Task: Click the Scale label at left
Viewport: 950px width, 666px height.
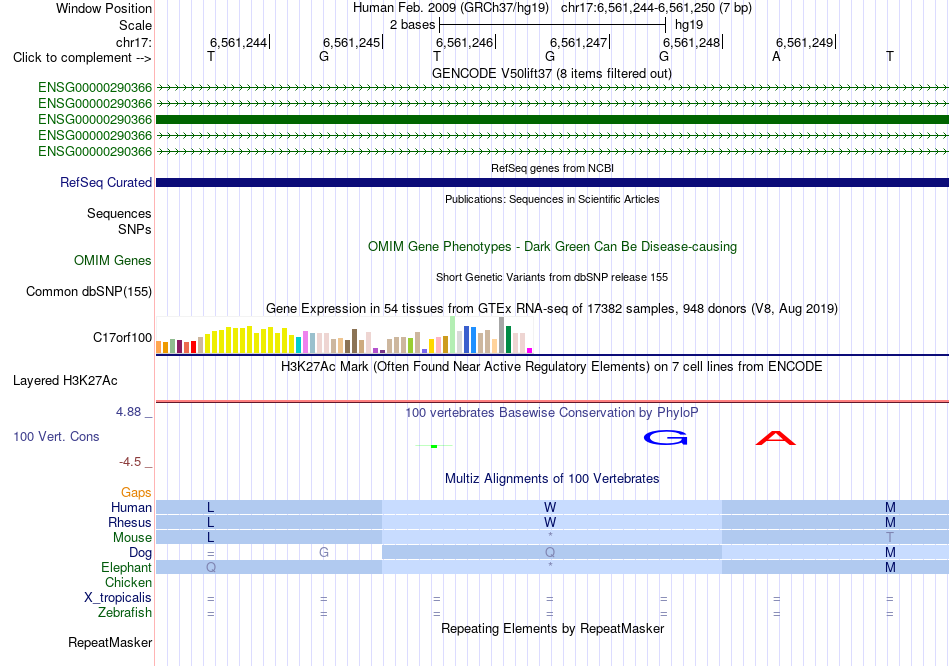Action: click(135, 25)
